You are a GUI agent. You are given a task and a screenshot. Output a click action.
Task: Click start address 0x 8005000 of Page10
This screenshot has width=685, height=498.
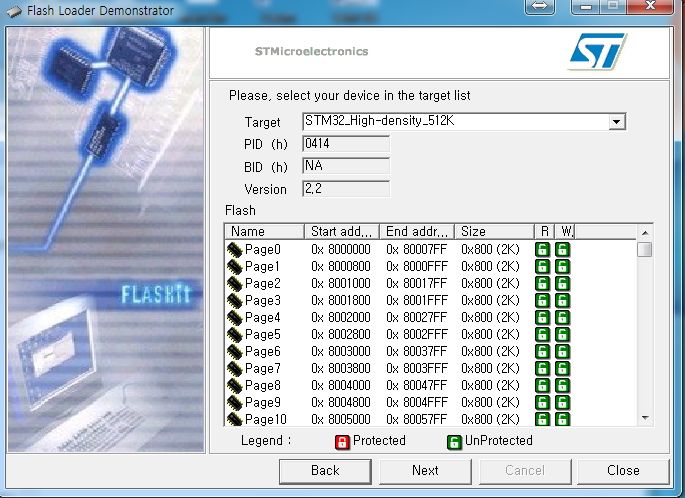click(341, 419)
